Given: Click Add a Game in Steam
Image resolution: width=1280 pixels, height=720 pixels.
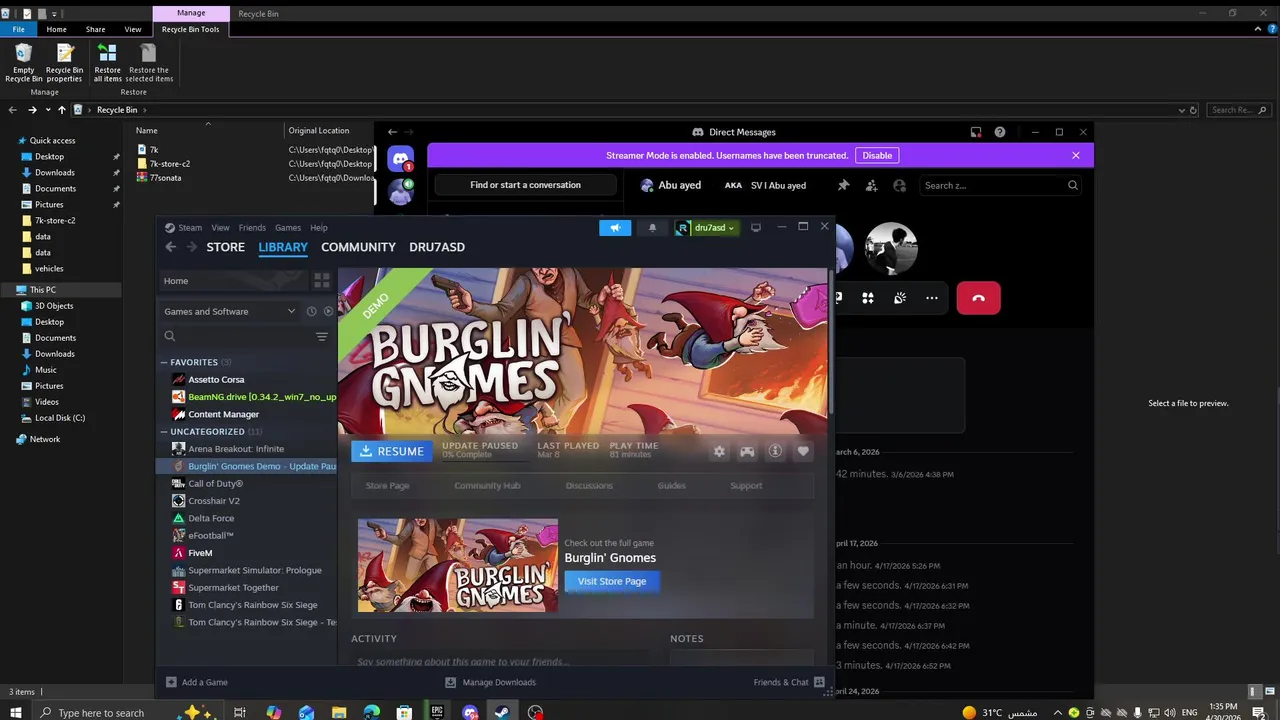Looking at the screenshot, I should (x=197, y=682).
